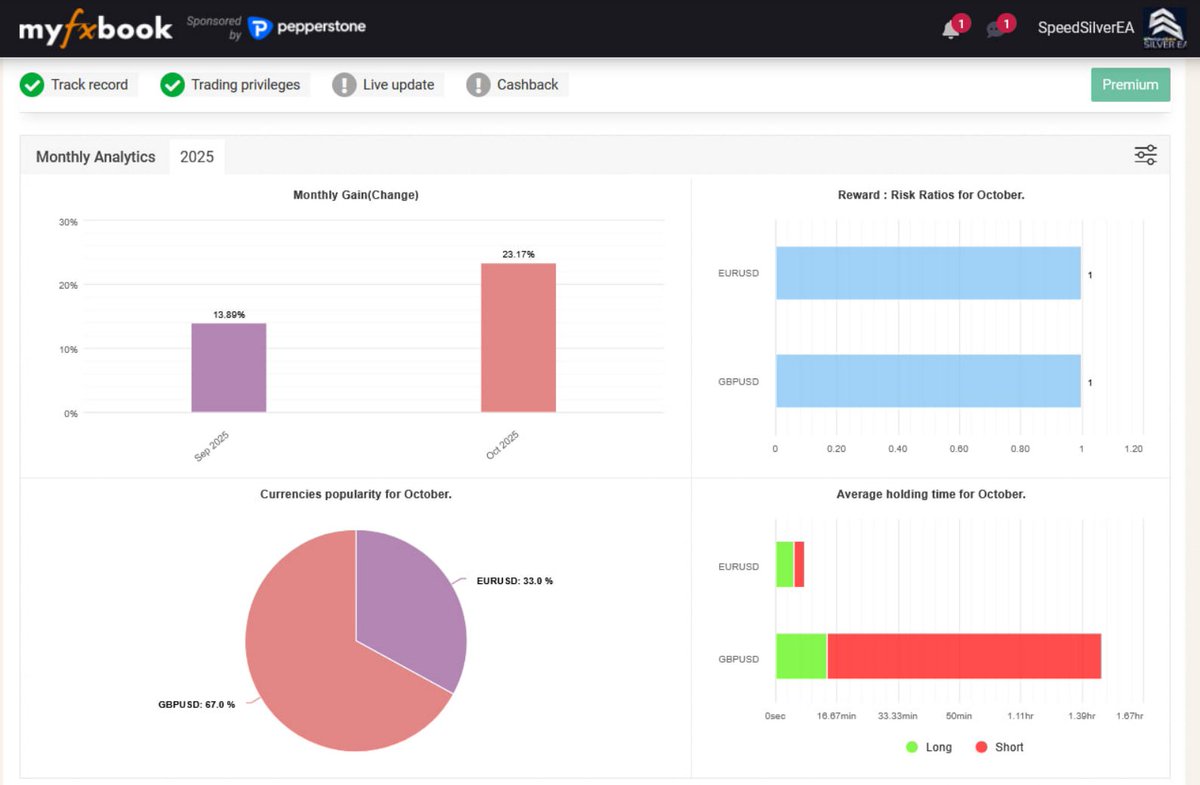The image size is (1200, 785).
Task: Click the GBPUSD short holding time segment
Action: click(964, 656)
